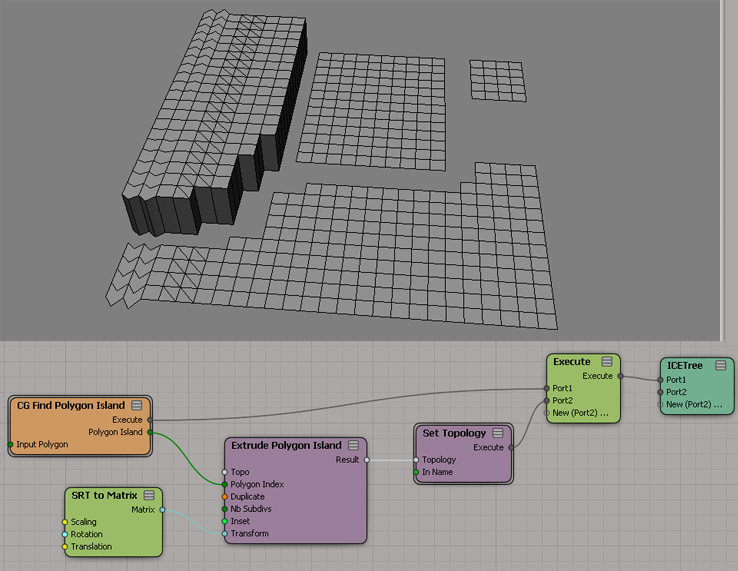Click the Execute node's menu icon
Image resolution: width=738 pixels, height=571 pixels.
606,362
